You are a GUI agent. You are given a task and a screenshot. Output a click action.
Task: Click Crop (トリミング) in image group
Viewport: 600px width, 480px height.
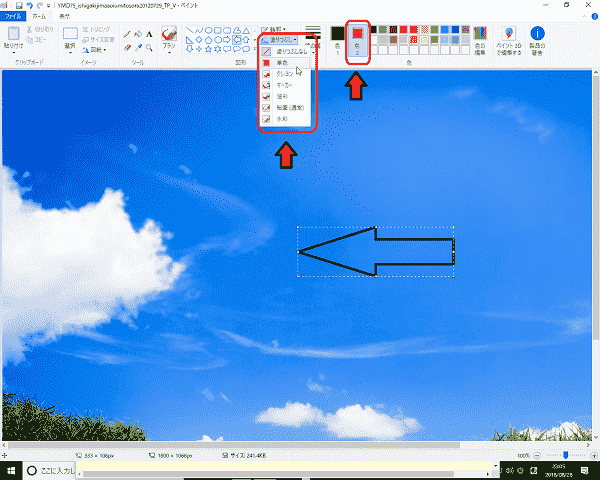(x=96, y=29)
